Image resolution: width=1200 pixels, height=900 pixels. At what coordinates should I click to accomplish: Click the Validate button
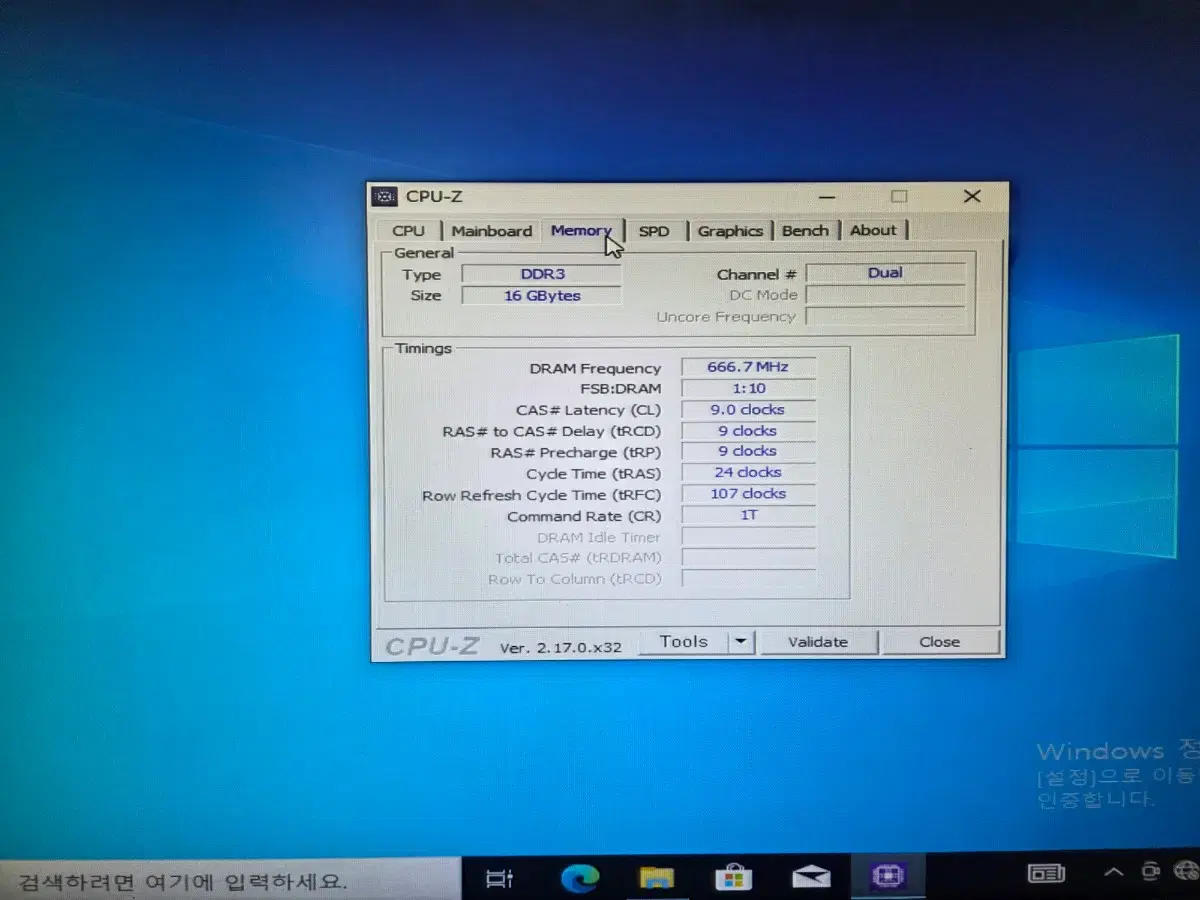pos(818,642)
